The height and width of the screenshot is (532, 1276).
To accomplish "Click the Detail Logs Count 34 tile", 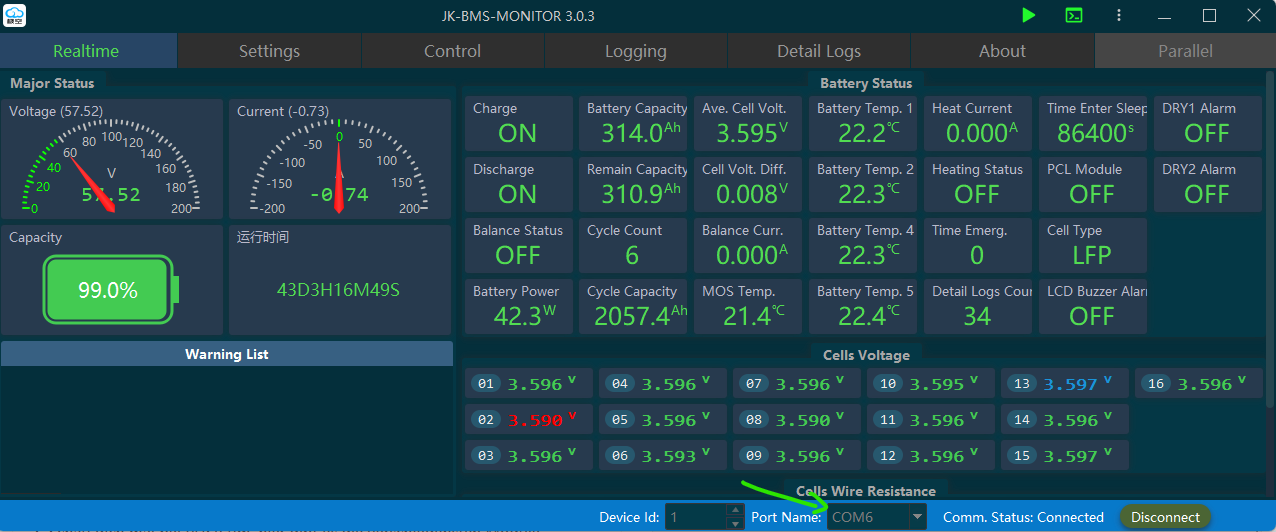I will (x=979, y=306).
